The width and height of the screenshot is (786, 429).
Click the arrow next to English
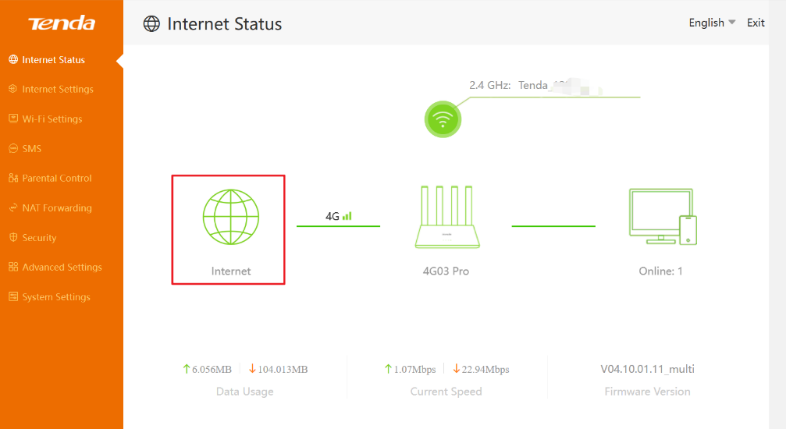click(732, 22)
